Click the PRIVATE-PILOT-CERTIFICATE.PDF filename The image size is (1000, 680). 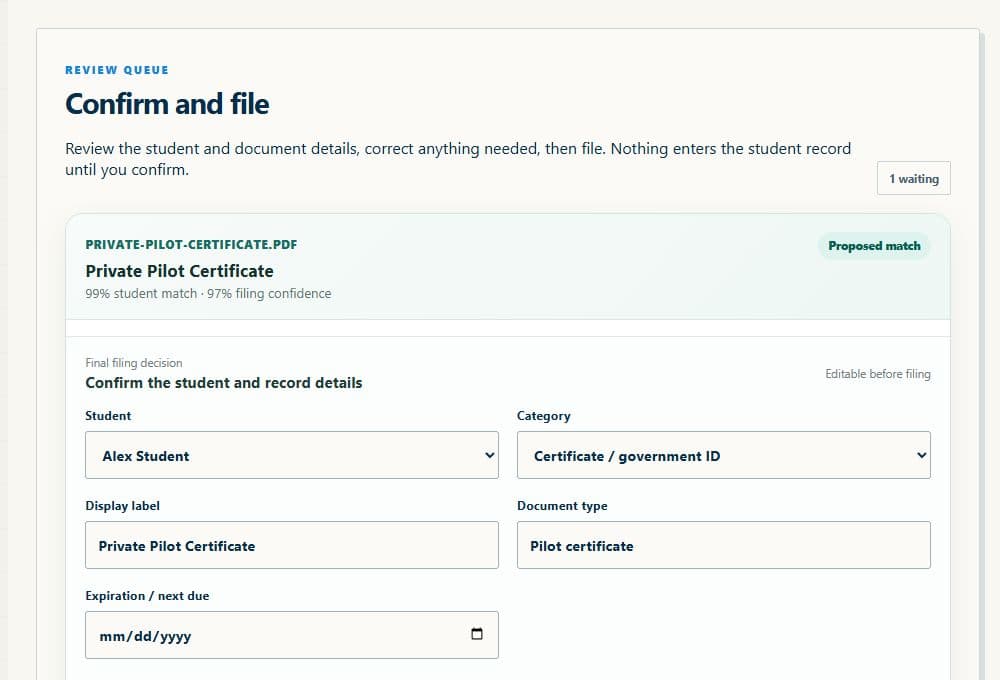(191, 245)
